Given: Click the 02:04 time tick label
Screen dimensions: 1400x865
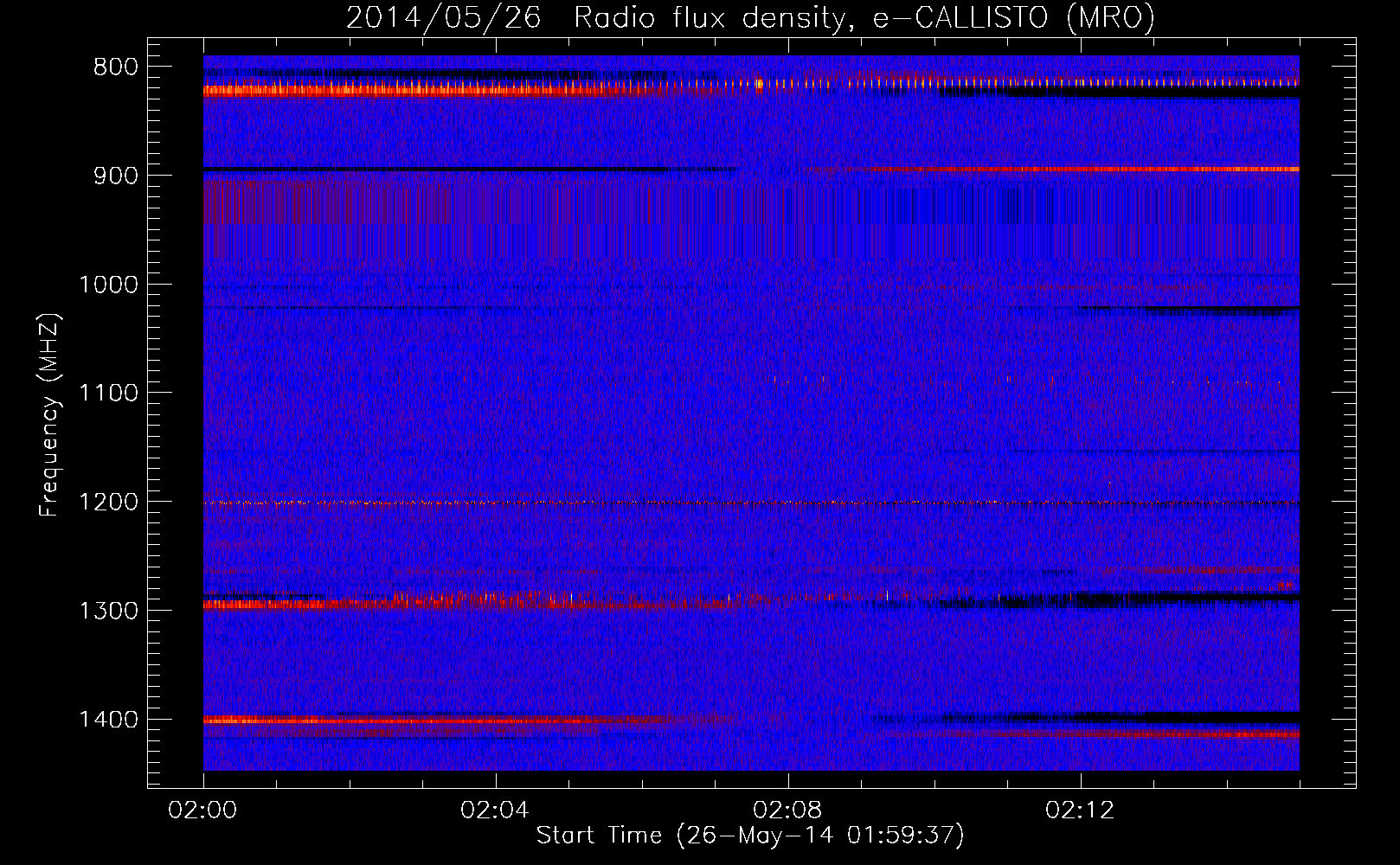Looking at the screenshot, I should 495,811.
